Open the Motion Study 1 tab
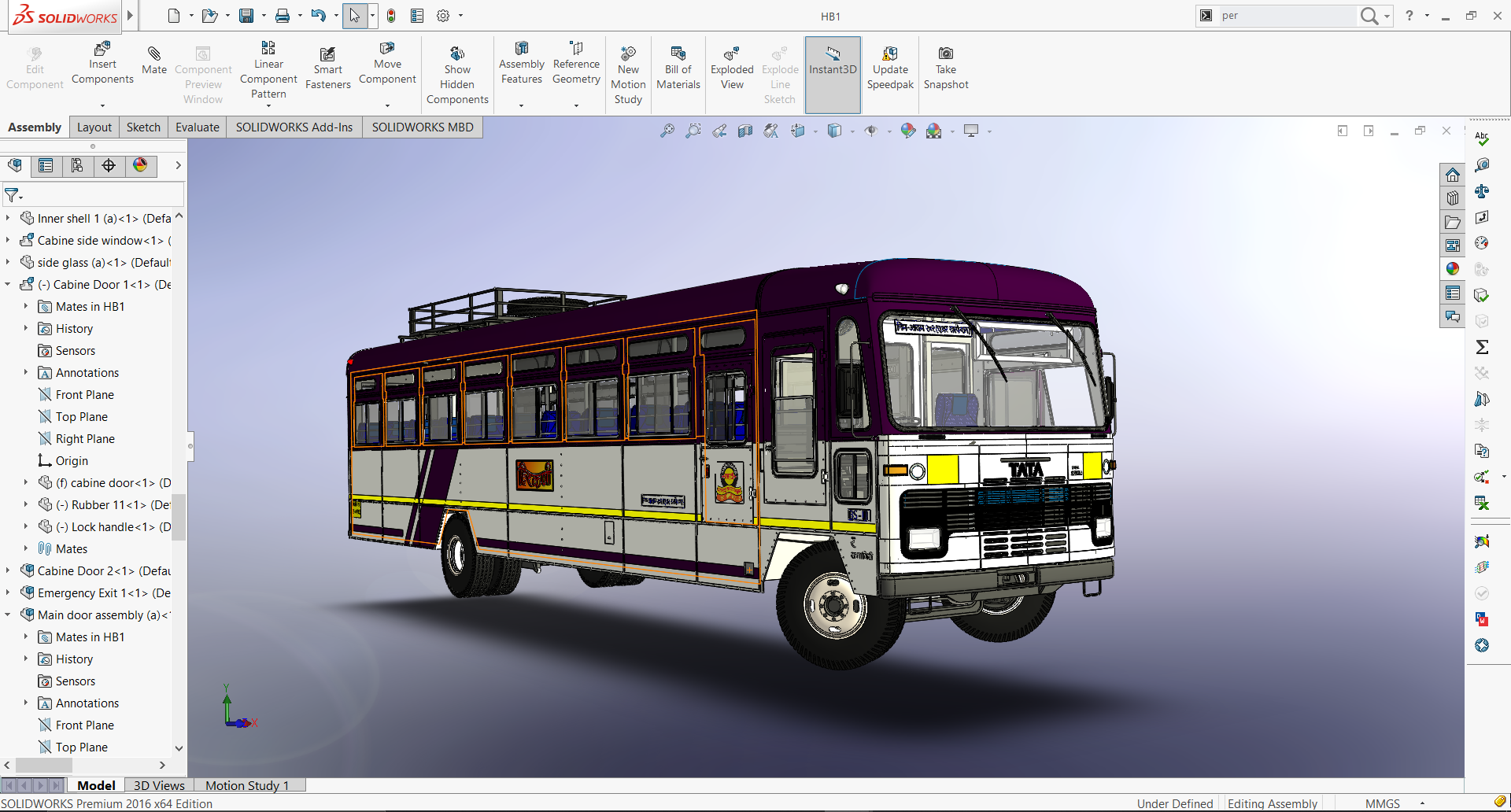The width and height of the screenshot is (1511, 812). [247, 785]
